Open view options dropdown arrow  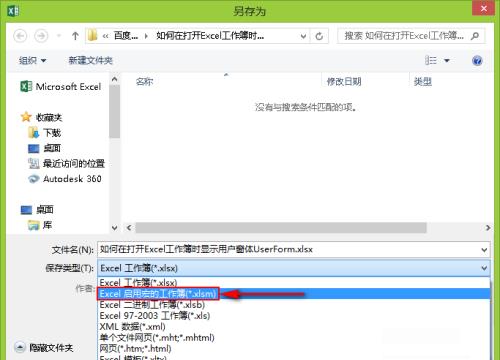[x=447, y=61]
